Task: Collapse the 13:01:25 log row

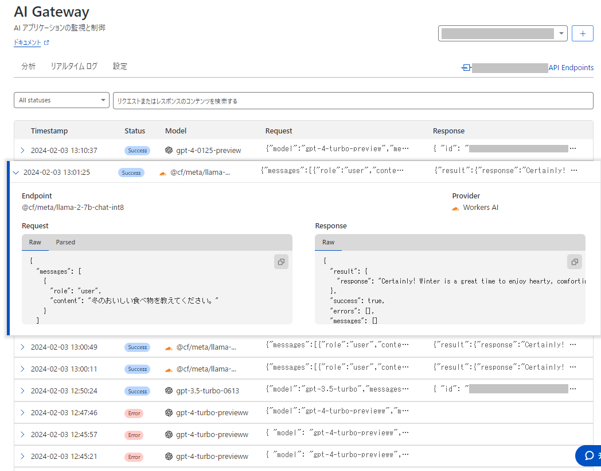Action: pos(16,172)
